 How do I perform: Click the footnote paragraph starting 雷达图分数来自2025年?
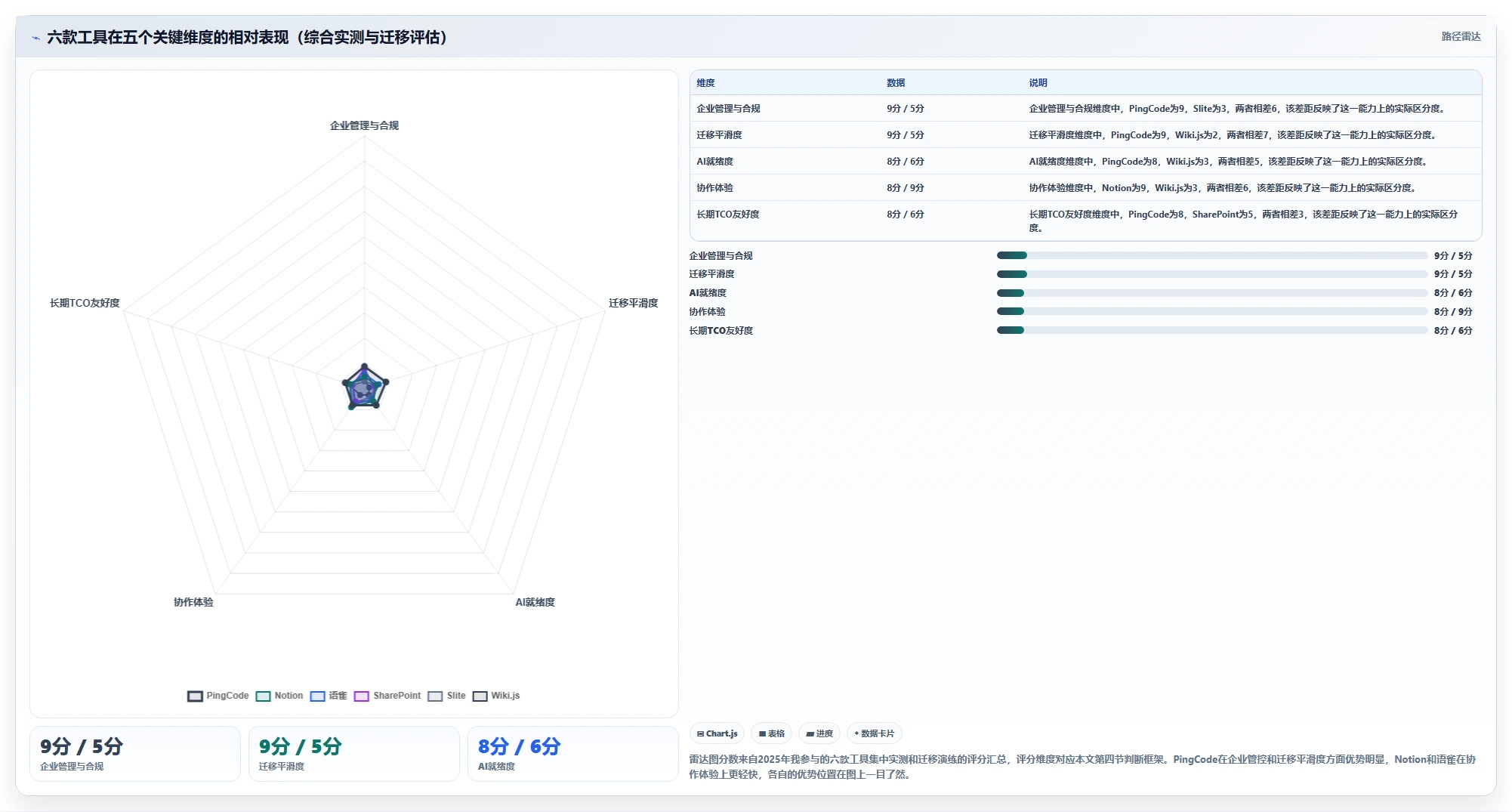pos(1082,767)
